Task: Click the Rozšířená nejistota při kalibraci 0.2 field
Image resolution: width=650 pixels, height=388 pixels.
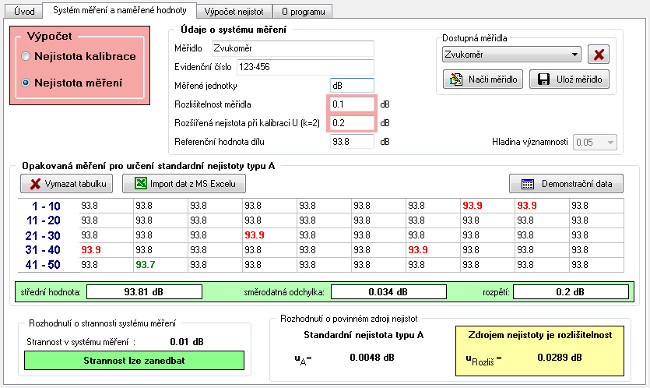Action: pos(352,123)
